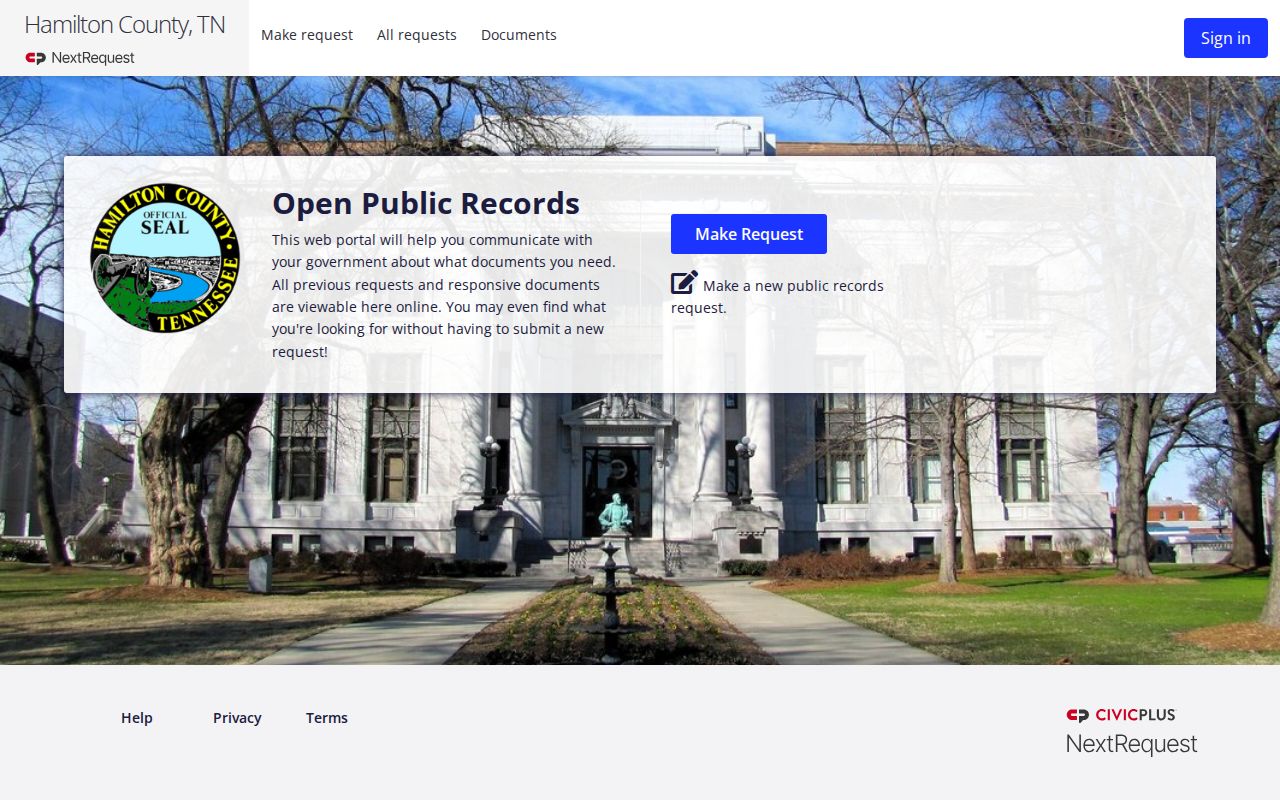This screenshot has width=1280, height=800.
Task: Go to All requests in the navigation
Action: [x=417, y=35]
